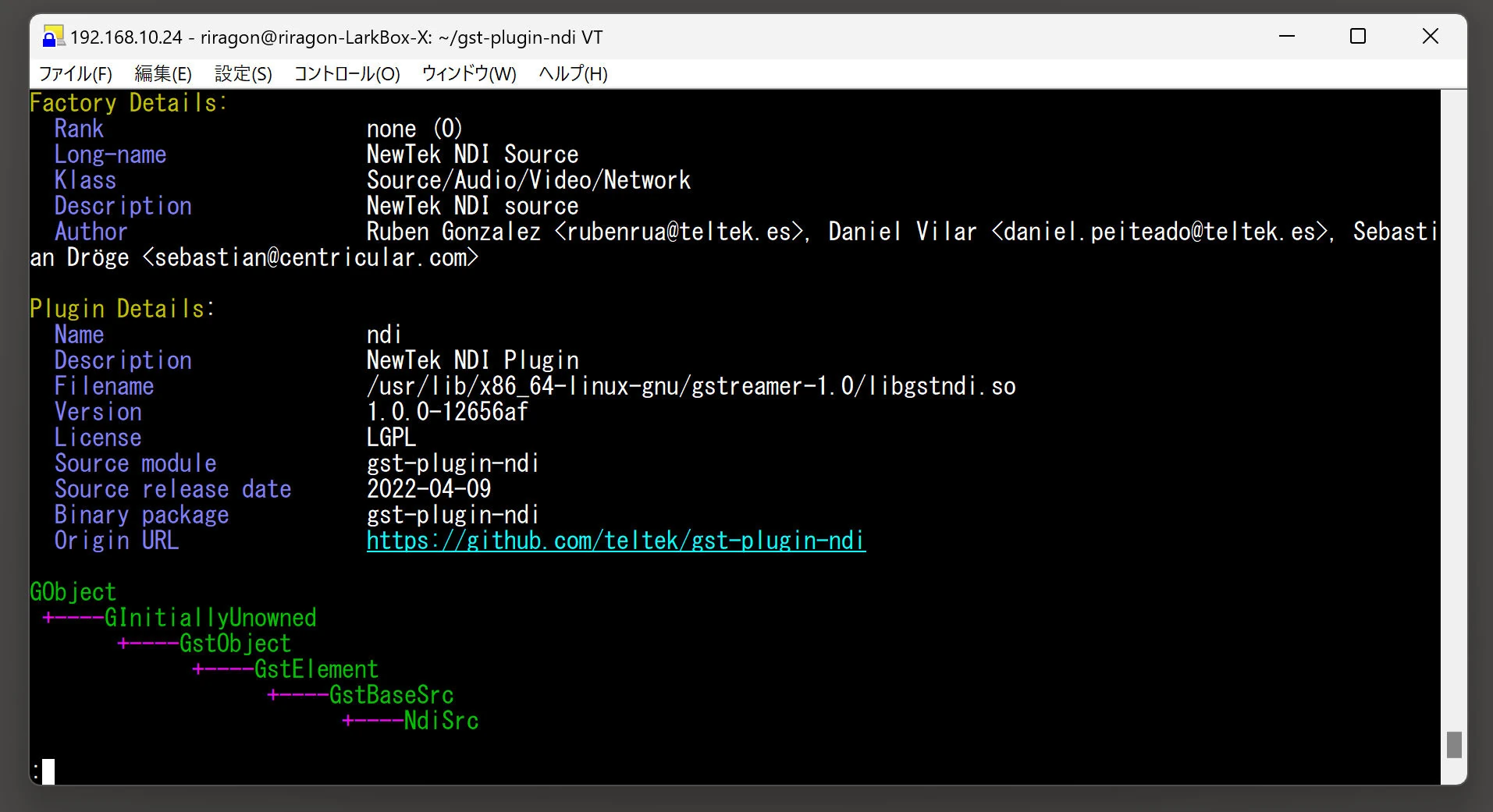Open the 設定(S) menu
The width and height of the screenshot is (1493, 812).
click(x=243, y=74)
